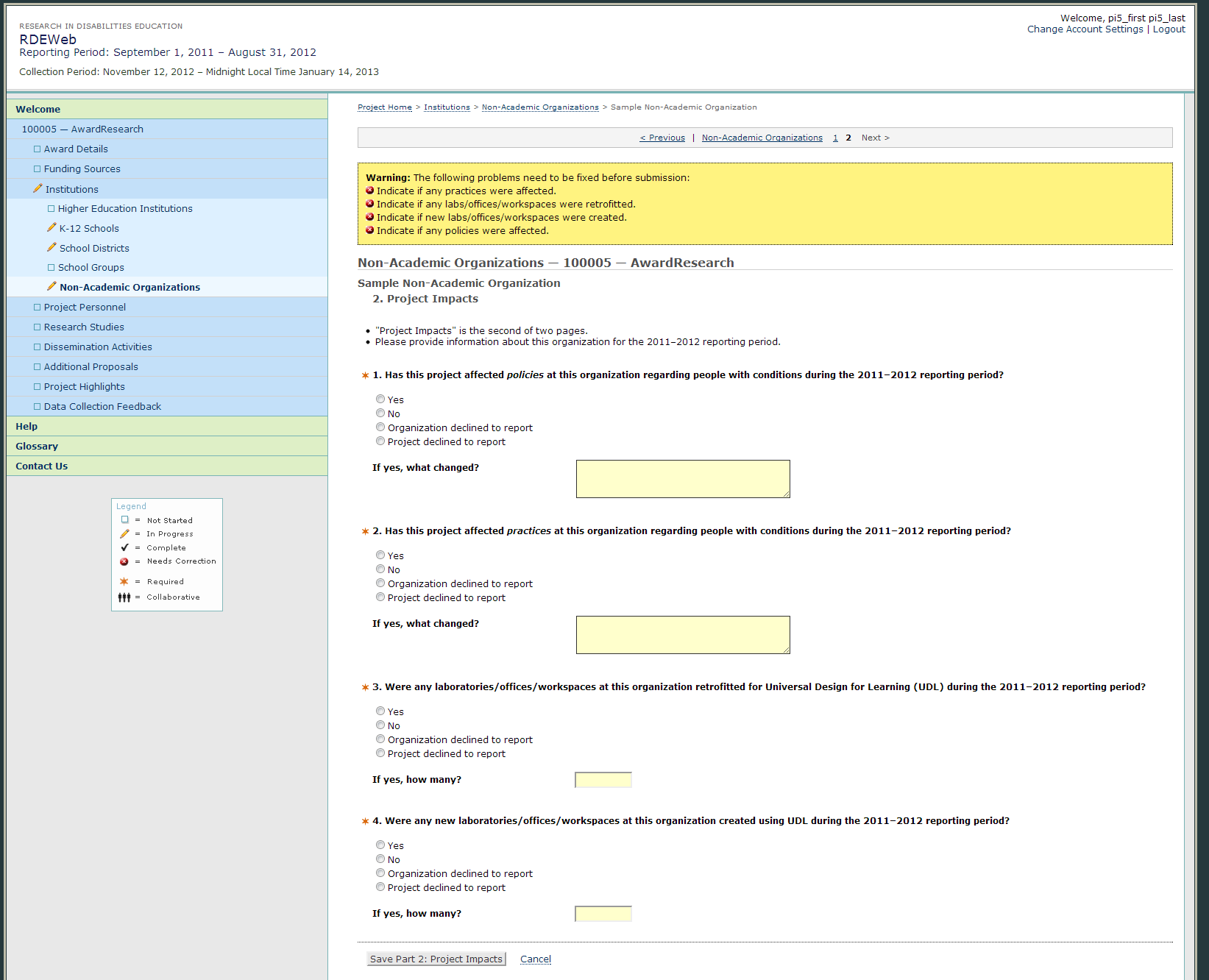Viewport: 1209px width, 980px height.
Task: Click the Logout link
Action: [1169, 29]
